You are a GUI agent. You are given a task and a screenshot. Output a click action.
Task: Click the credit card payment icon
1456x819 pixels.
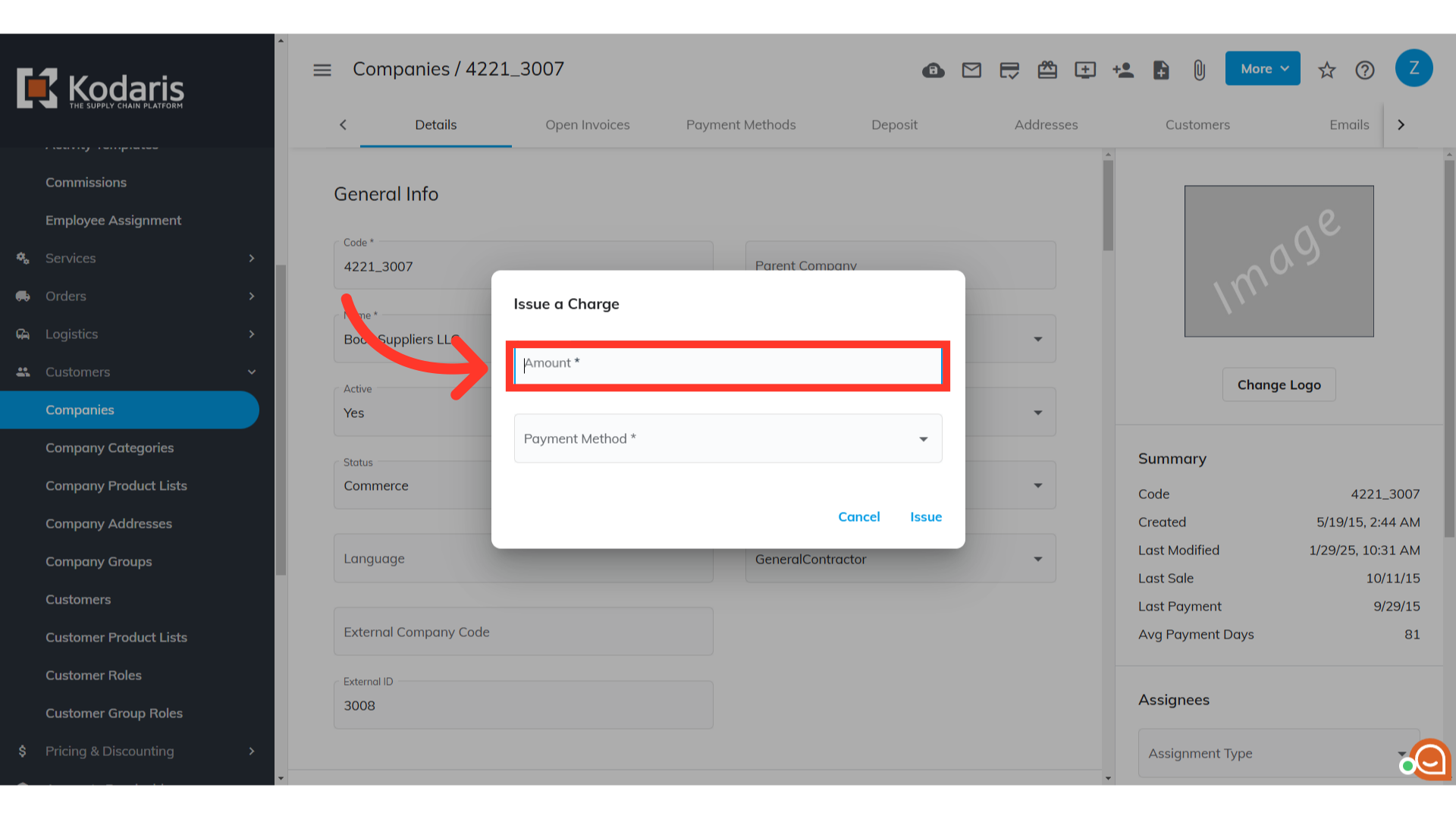(x=1009, y=71)
